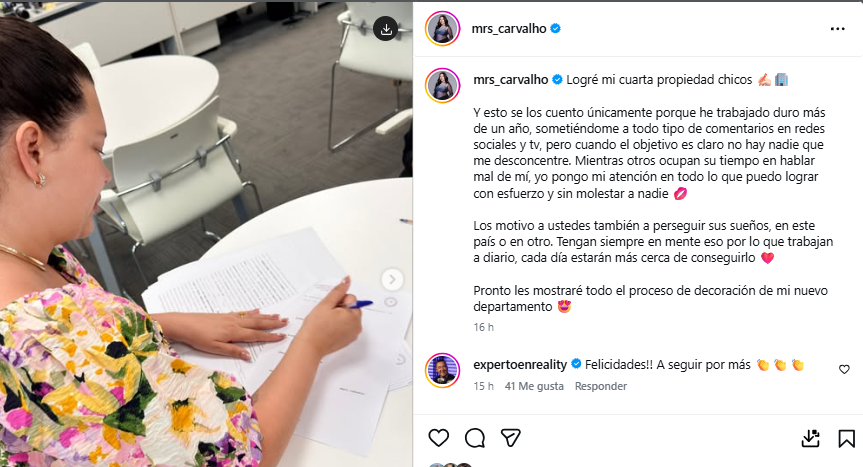Download image using the dark overlay button
The width and height of the screenshot is (863, 467).
386,29
